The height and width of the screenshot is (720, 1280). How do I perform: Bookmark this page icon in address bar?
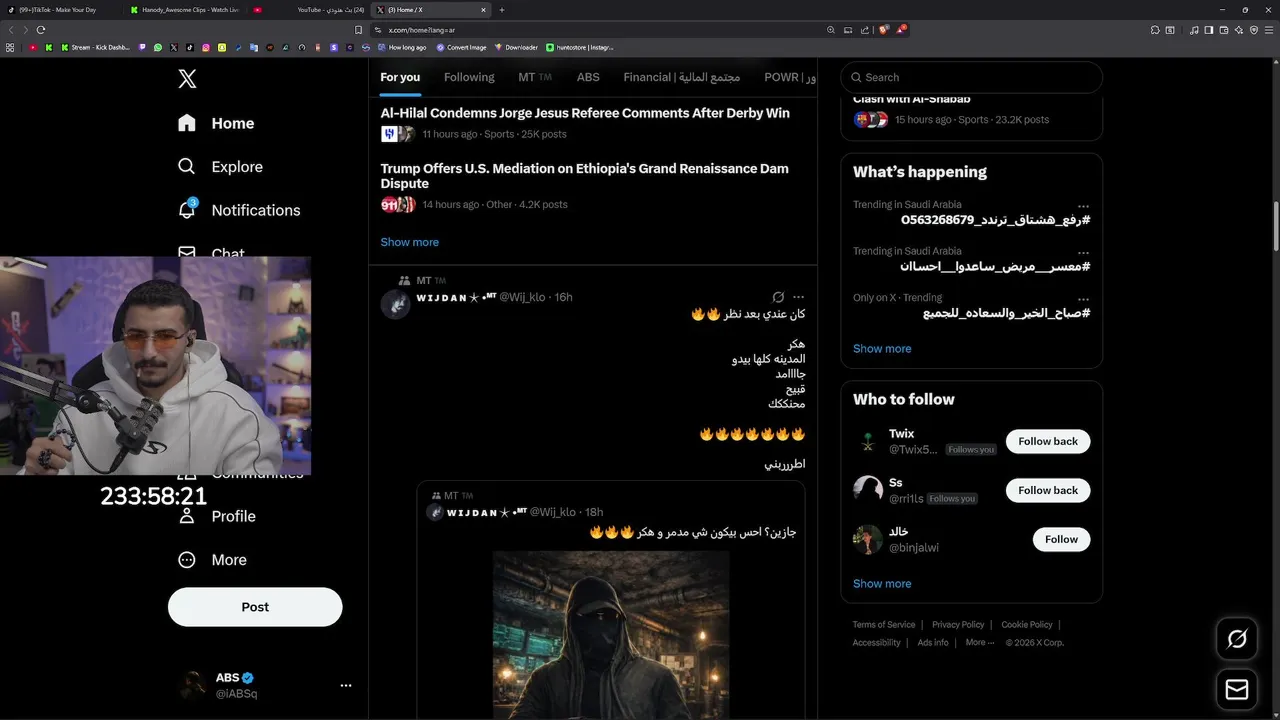[359, 30]
